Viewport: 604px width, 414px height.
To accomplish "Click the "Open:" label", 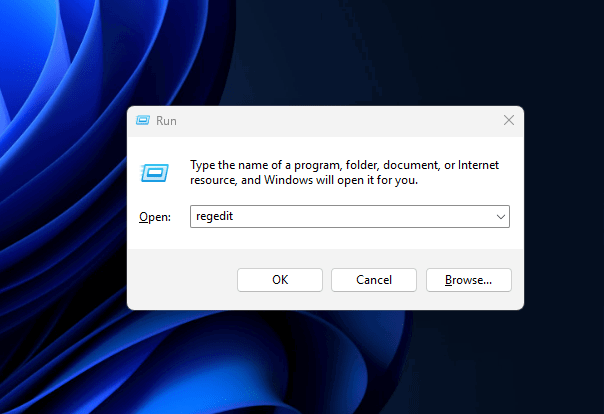I will coord(155,217).
